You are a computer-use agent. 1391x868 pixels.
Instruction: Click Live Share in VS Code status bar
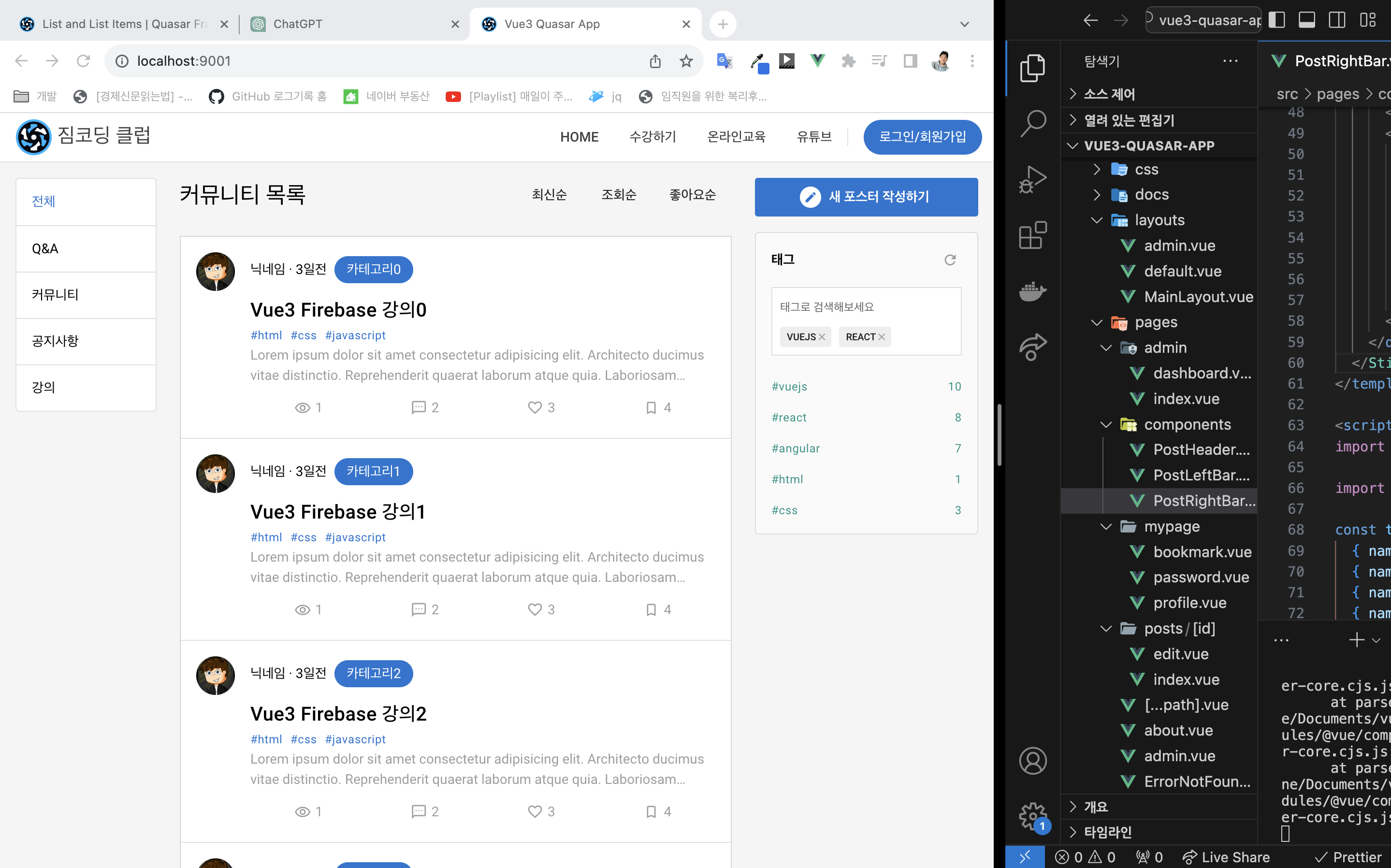1226,857
